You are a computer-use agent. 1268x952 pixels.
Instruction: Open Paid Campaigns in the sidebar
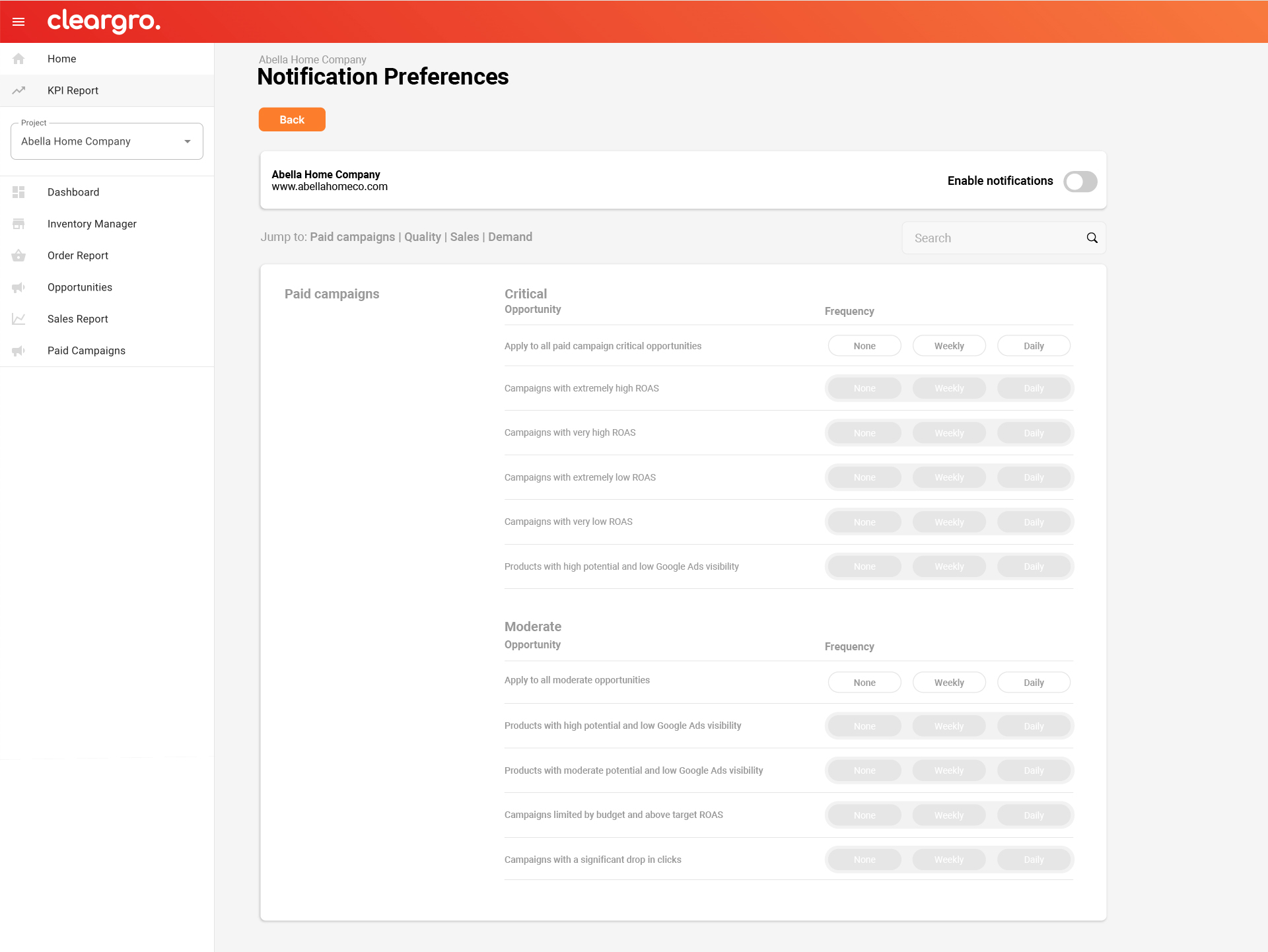[87, 351]
